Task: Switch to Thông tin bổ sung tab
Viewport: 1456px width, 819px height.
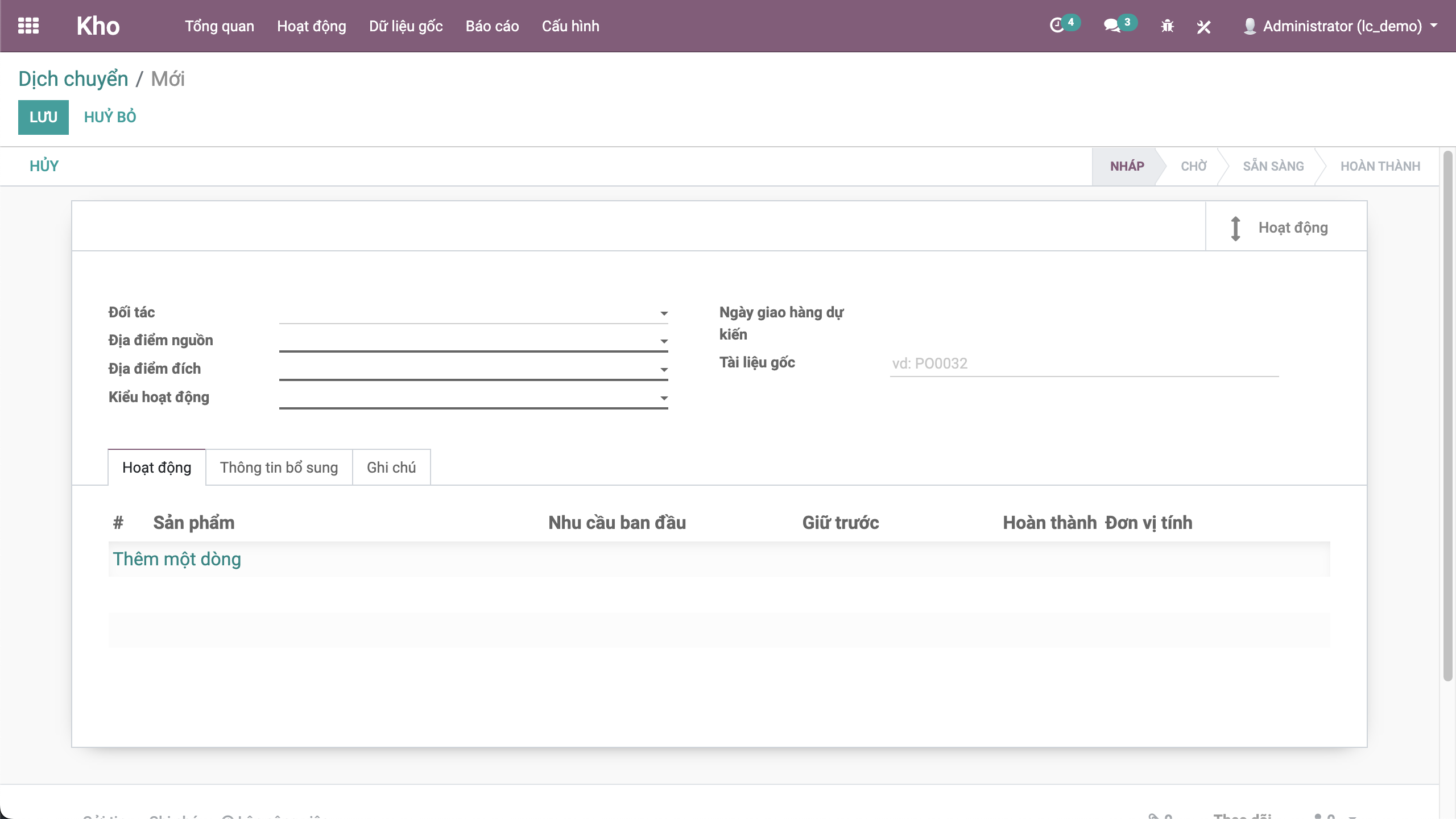Action: tap(279, 468)
